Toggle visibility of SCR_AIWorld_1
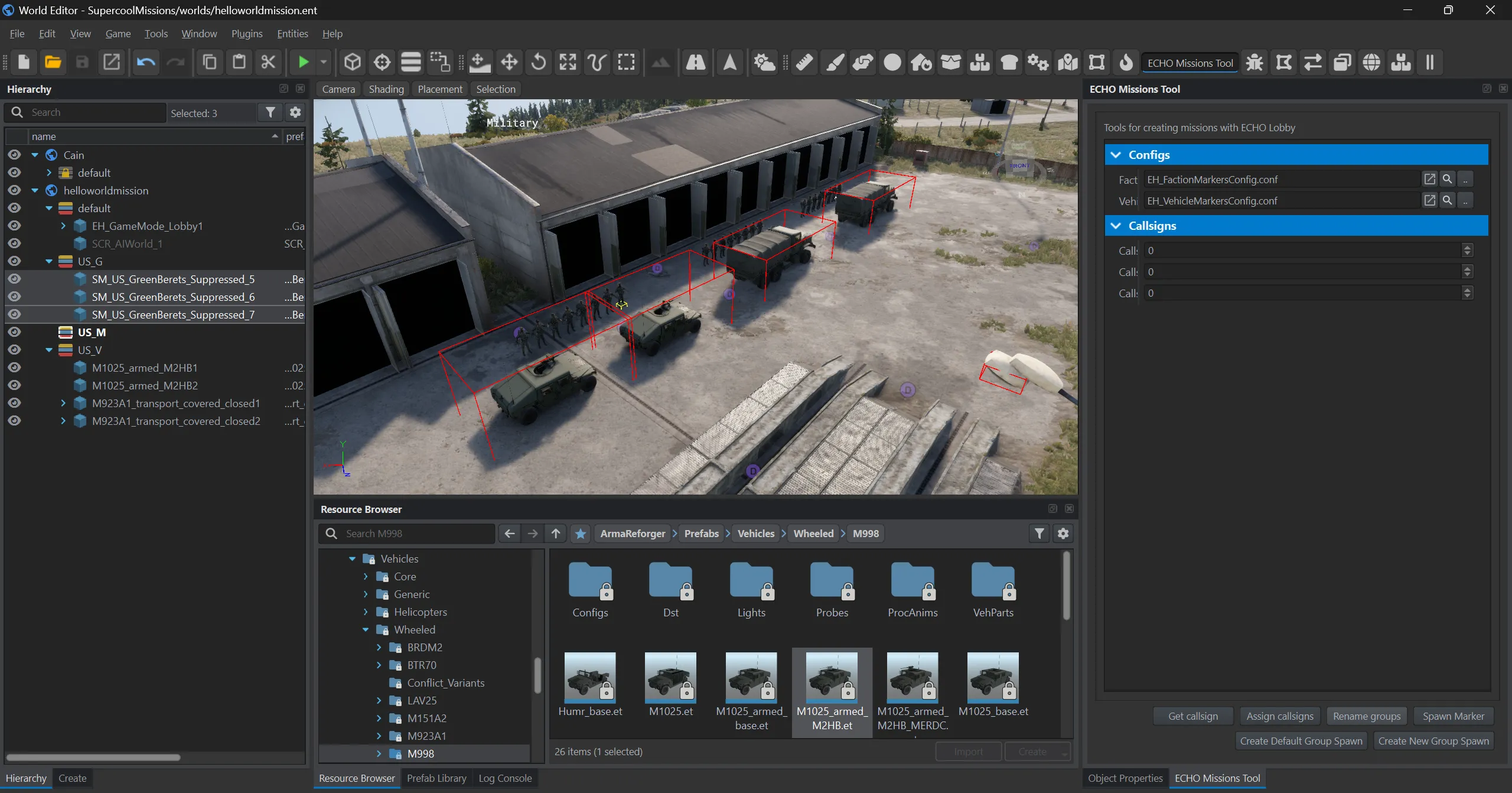 tap(14, 243)
